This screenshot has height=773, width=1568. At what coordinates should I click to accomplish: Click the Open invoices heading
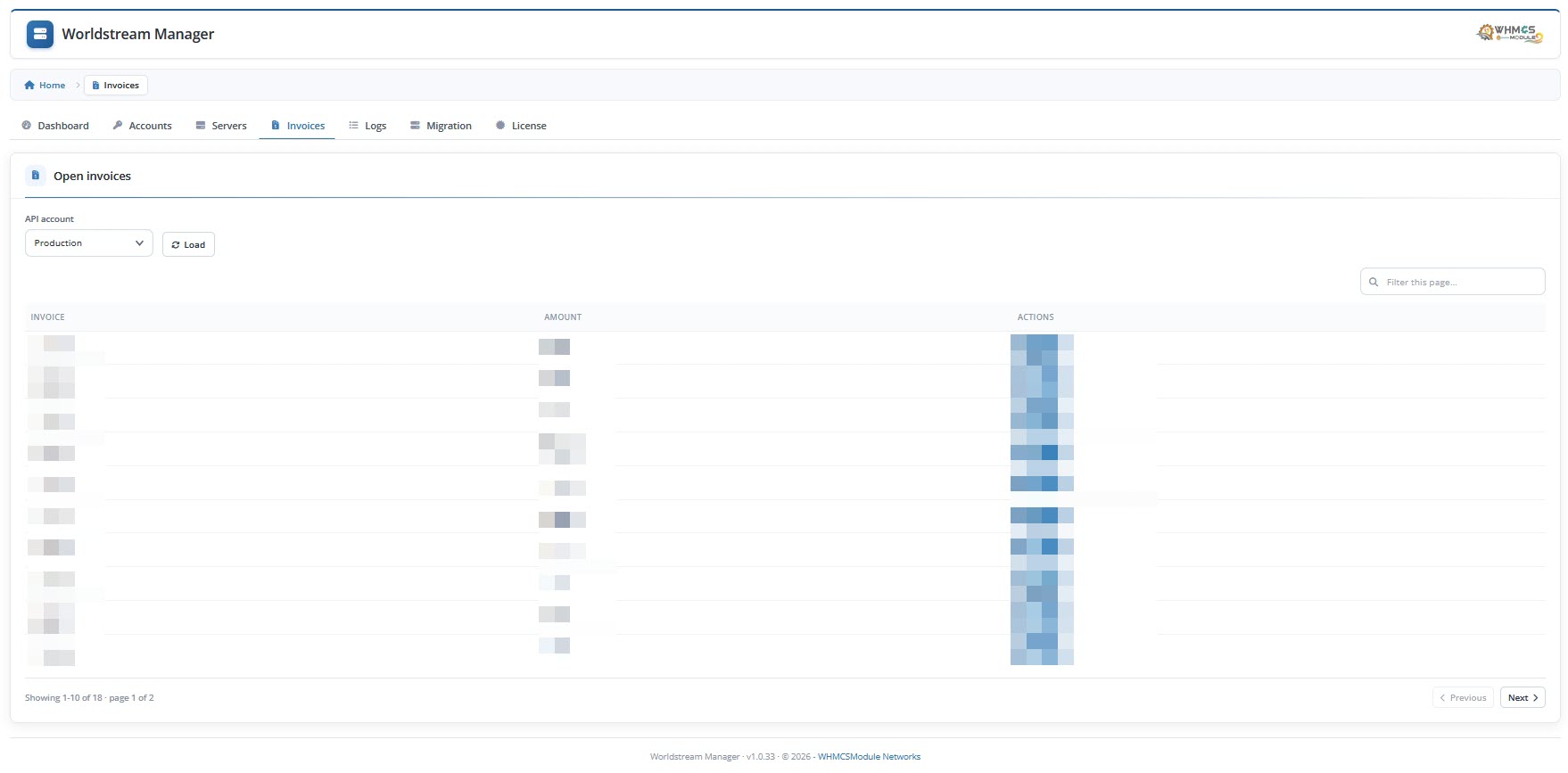pyautogui.click(x=92, y=177)
